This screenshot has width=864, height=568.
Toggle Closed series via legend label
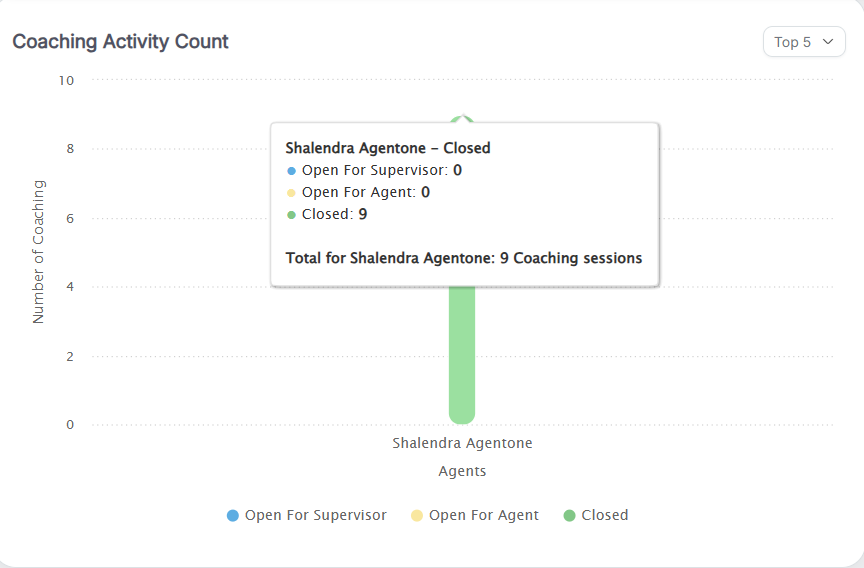(604, 516)
